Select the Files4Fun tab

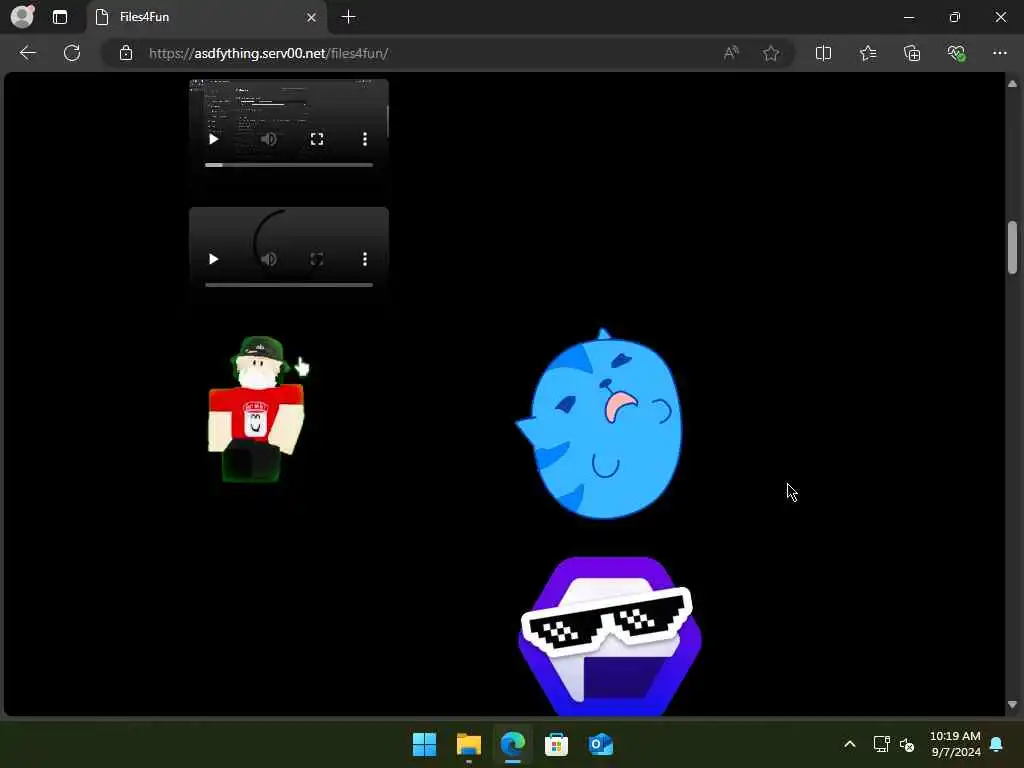point(206,18)
